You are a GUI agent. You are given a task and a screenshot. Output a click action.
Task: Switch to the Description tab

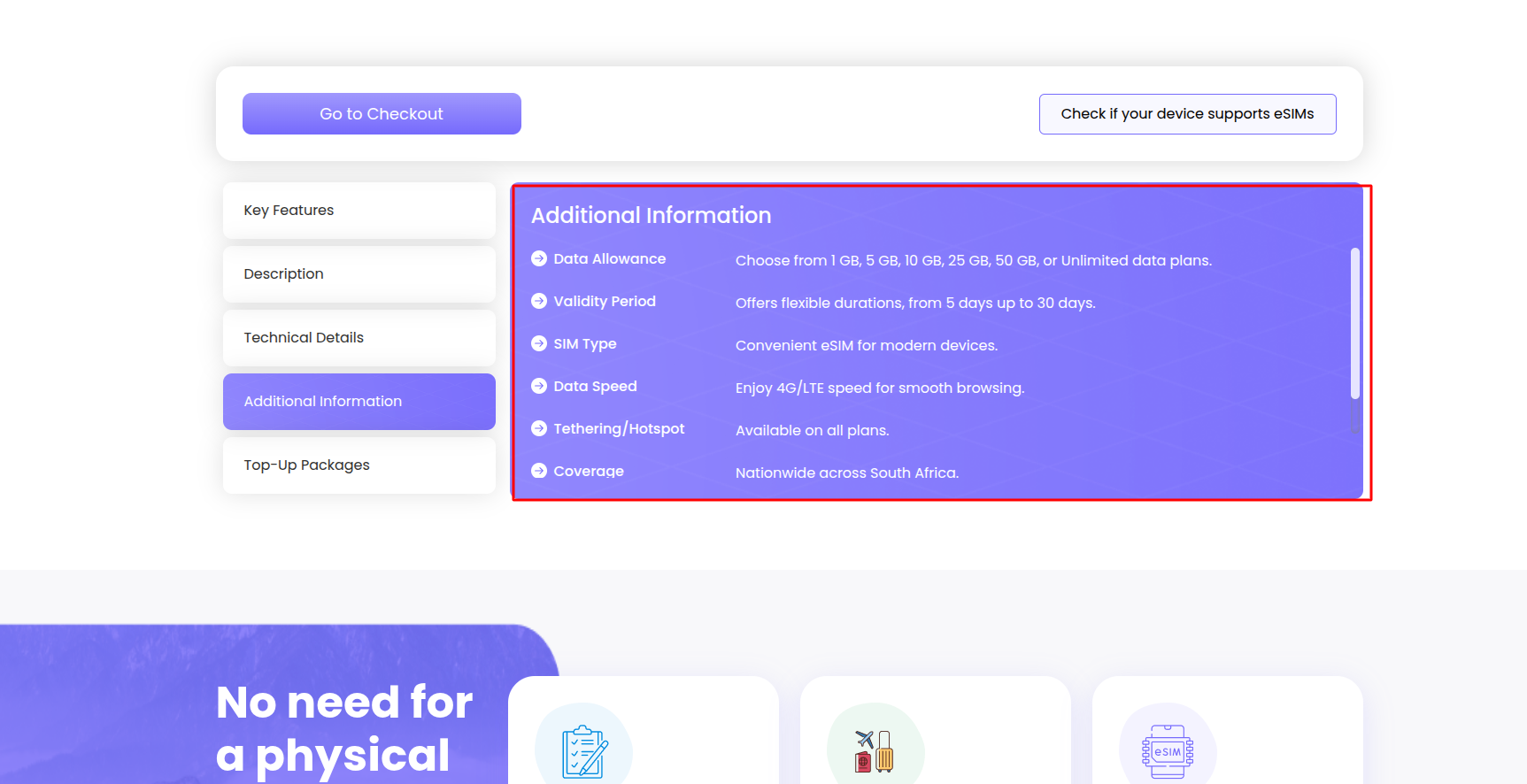359,274
